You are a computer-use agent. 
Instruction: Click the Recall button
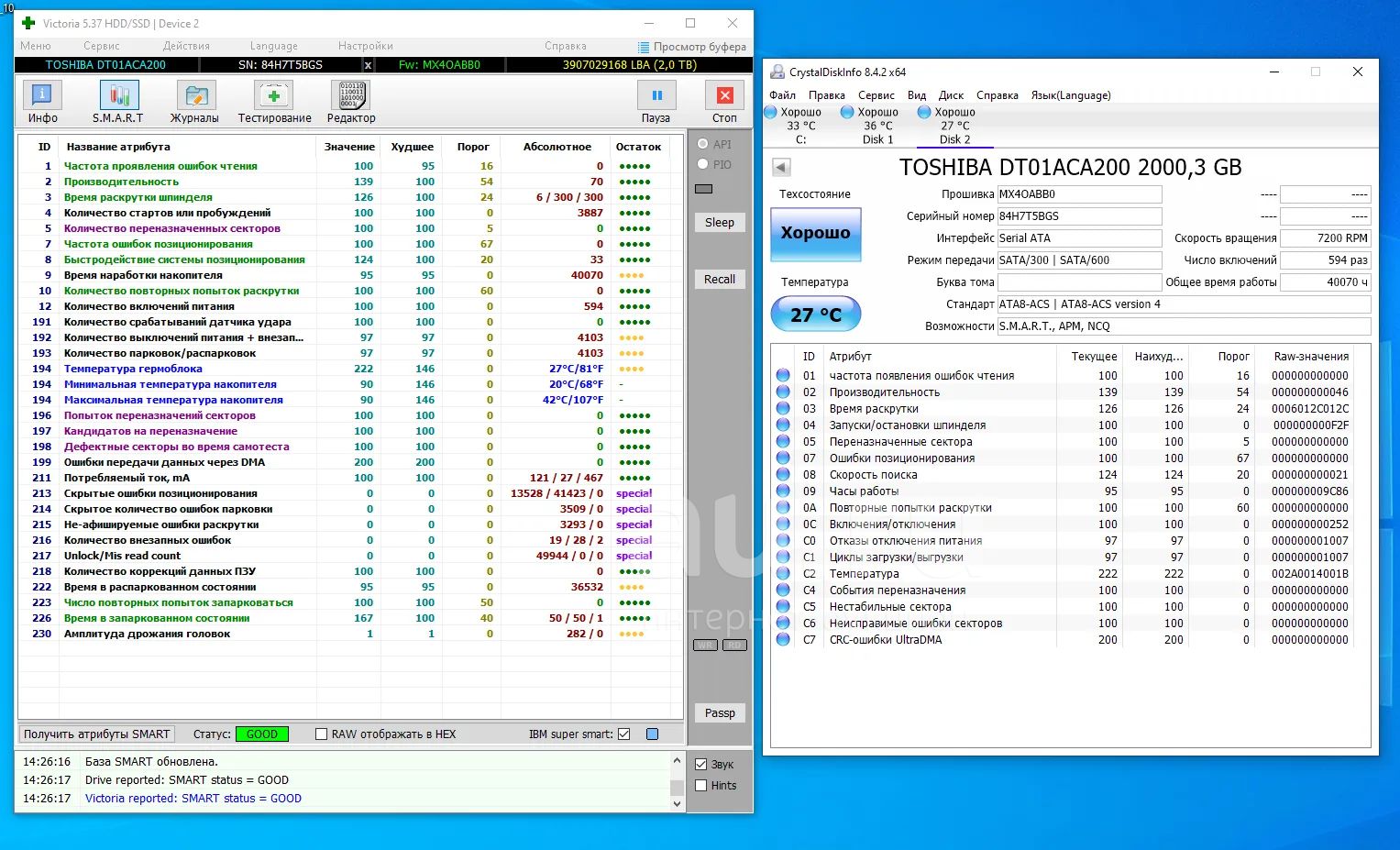tap(720, 280)
